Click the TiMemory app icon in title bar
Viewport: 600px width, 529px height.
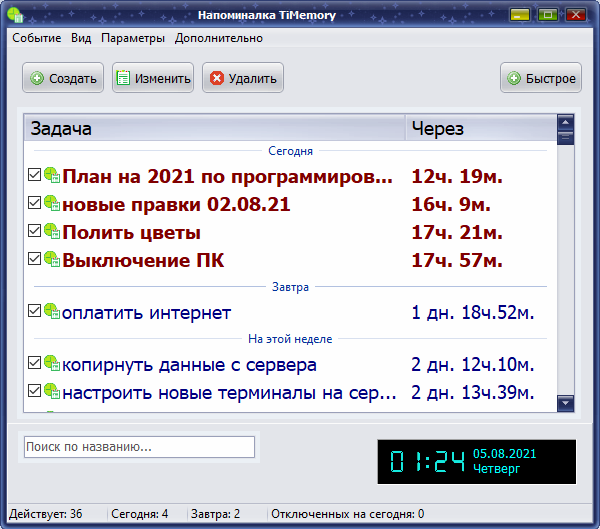[x=15, y=15]
